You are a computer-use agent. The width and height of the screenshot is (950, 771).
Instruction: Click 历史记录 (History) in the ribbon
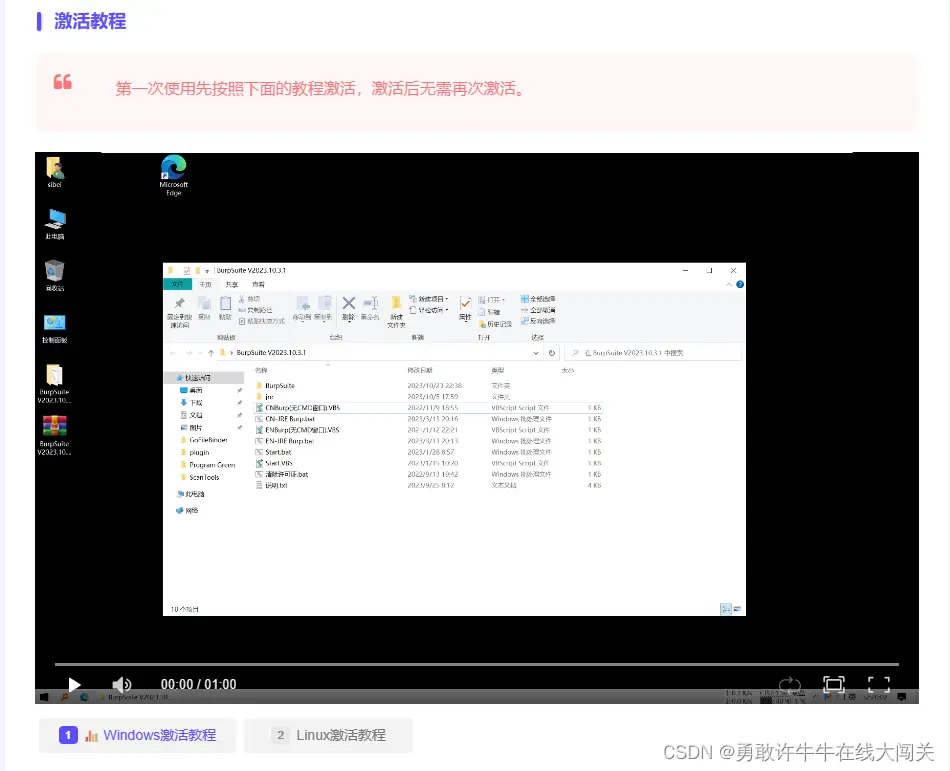click(496, 324)
